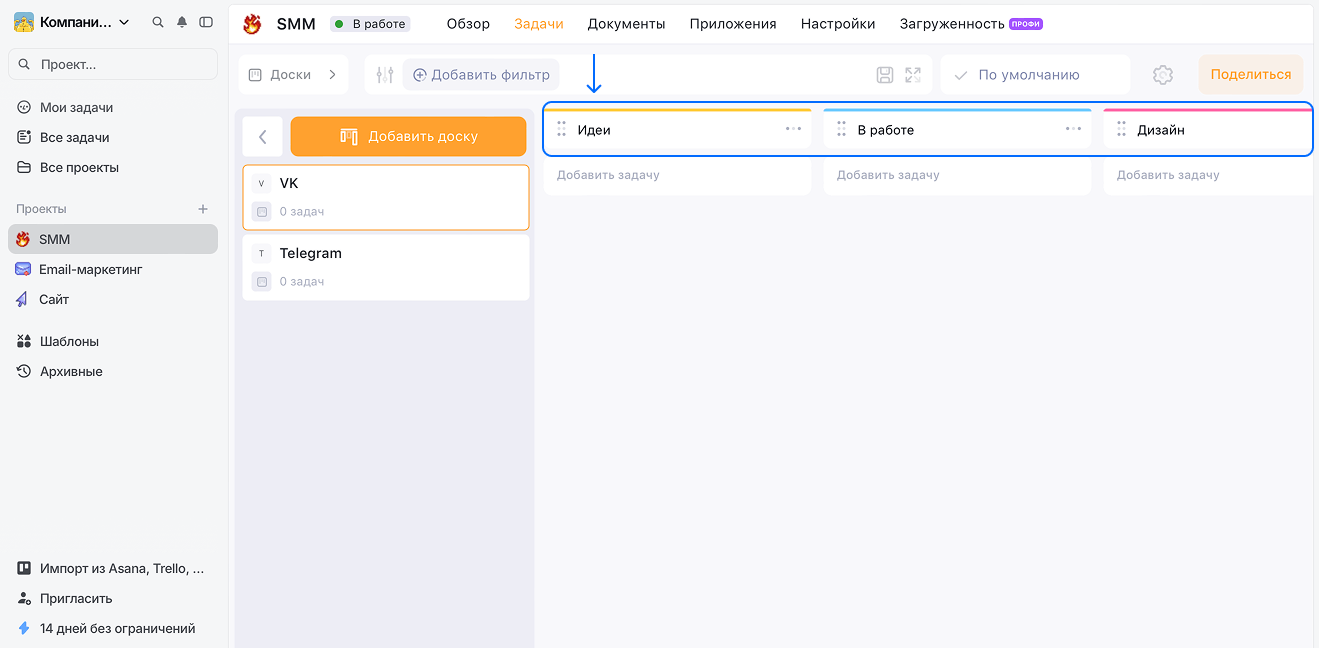1319x648 pixels.
Task: Open the company switcher dropdown
Action: pyautogui.click(x=72, y=22)
